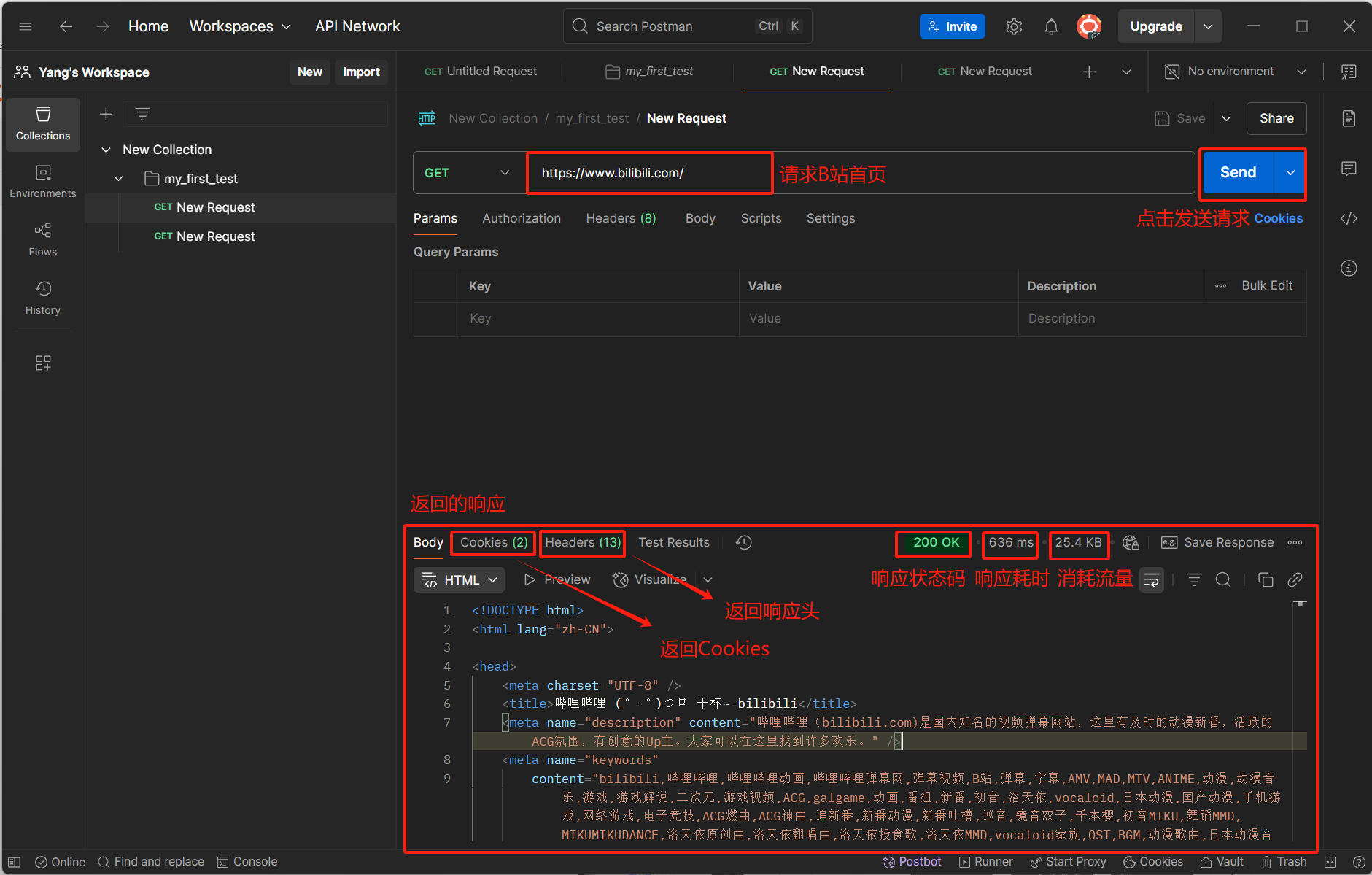
Task: Open the GET method dropdown
Action: click(468, 173)
